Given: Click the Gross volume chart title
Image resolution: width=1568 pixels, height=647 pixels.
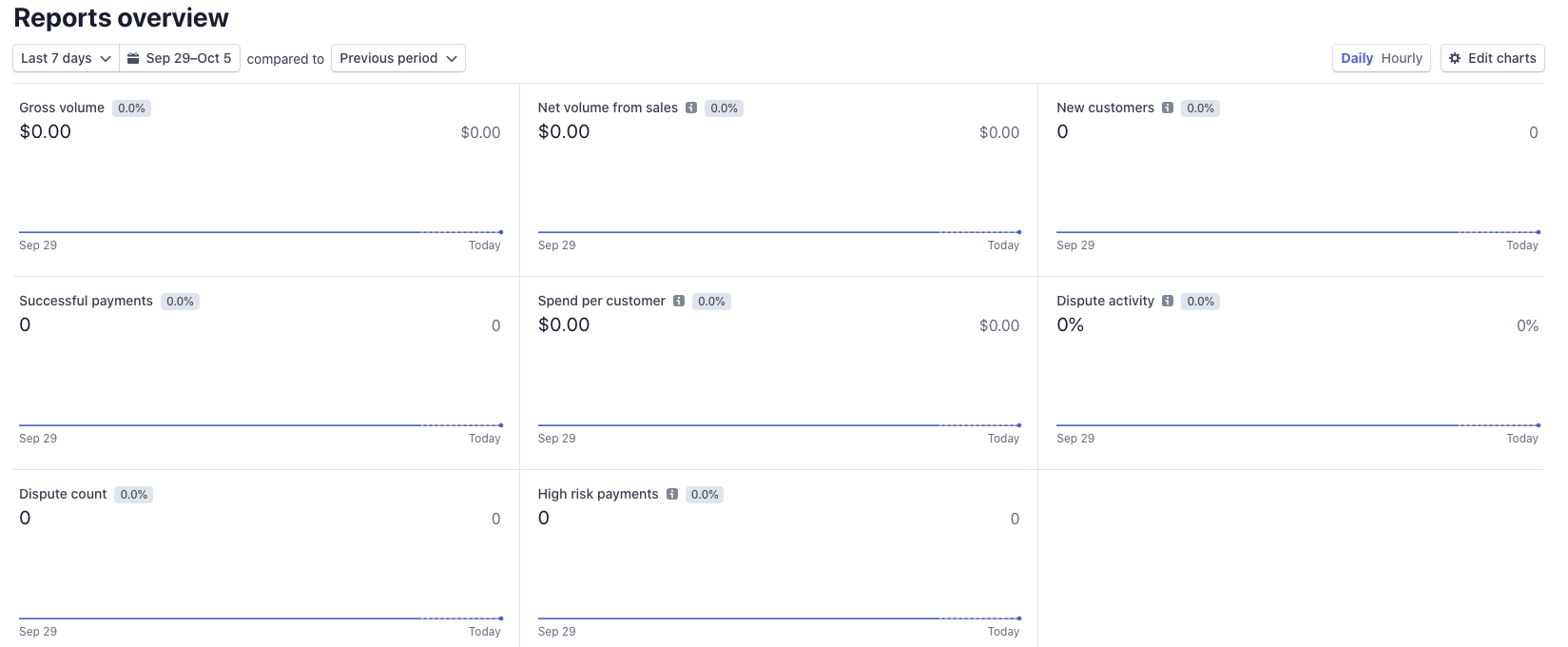Looking at the screenshot, I should coord(62,108).
